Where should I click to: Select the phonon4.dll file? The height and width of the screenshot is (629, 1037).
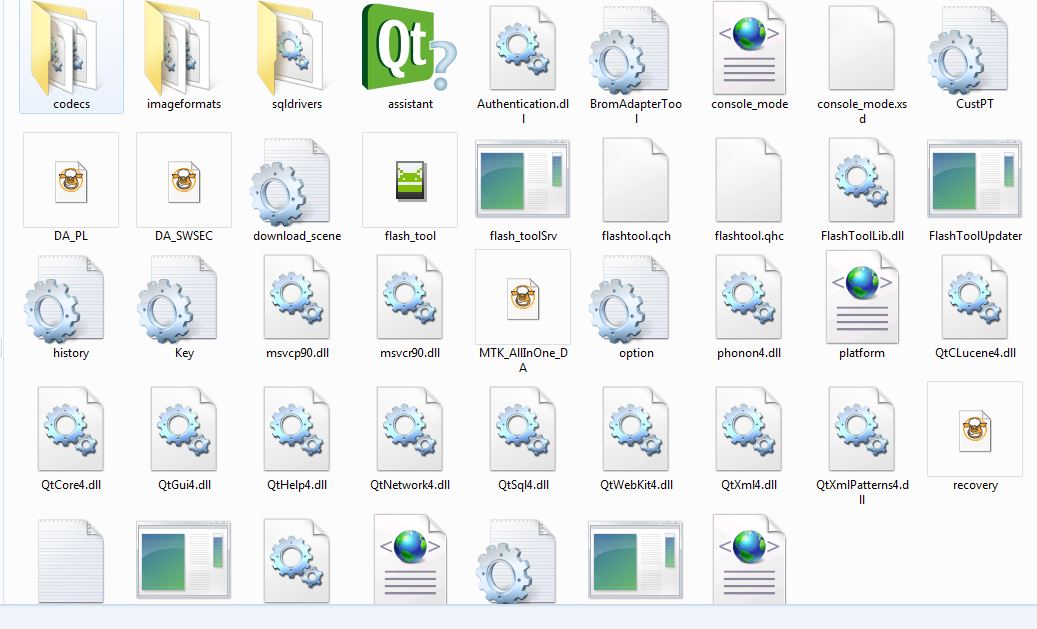[749, 305]
